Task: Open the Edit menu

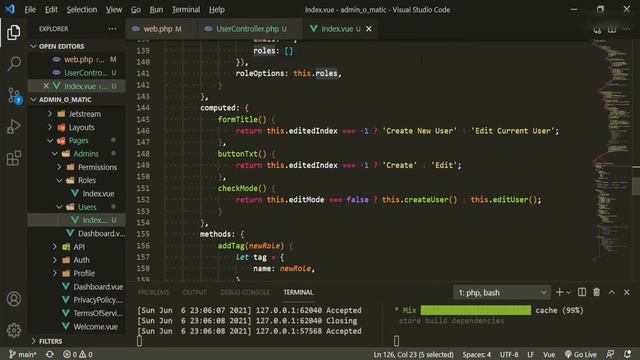Action: click(x=51, y=9)
